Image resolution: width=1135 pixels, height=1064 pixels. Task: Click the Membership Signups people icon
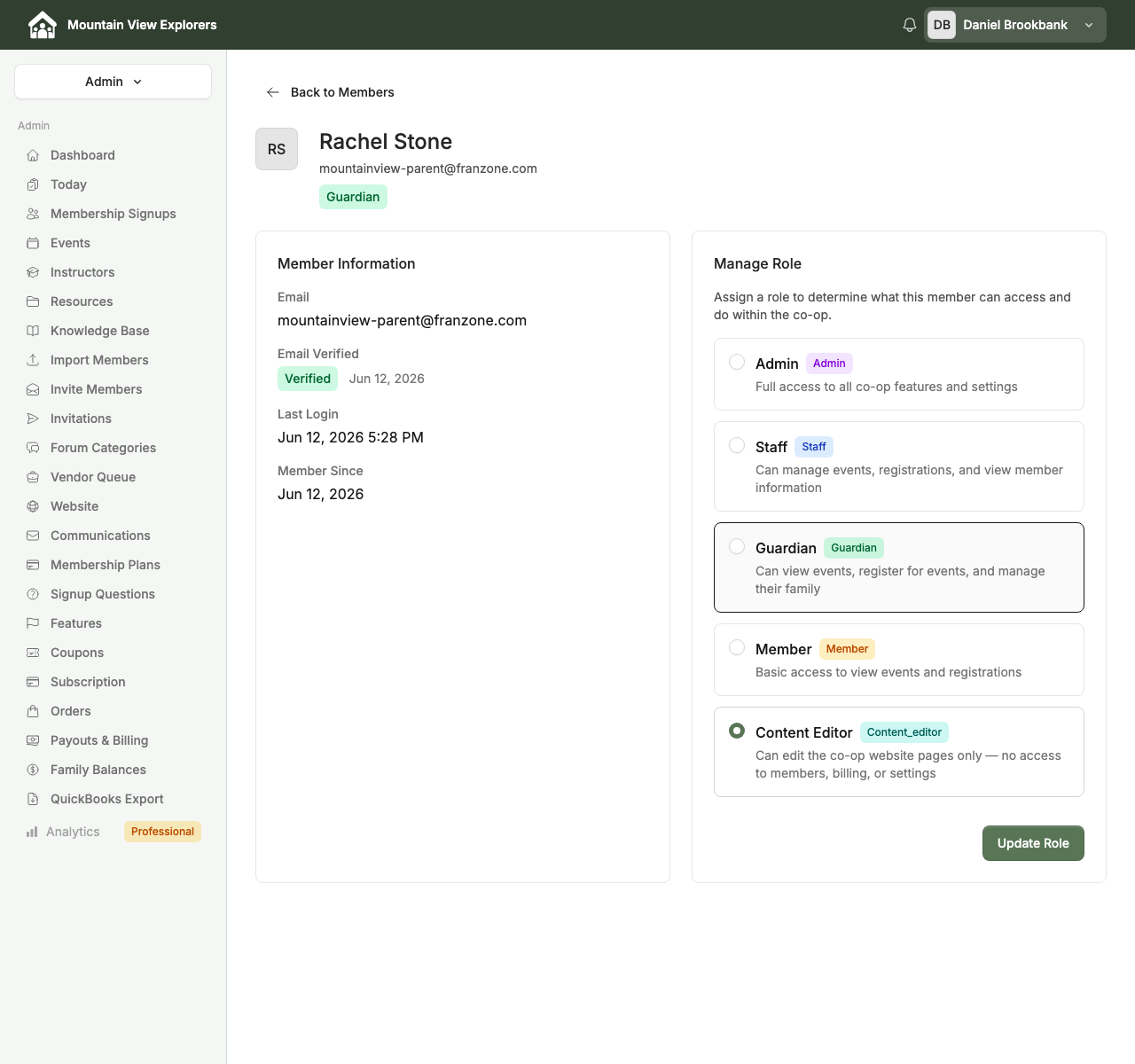pyautogui.click(x=33, y=214)
